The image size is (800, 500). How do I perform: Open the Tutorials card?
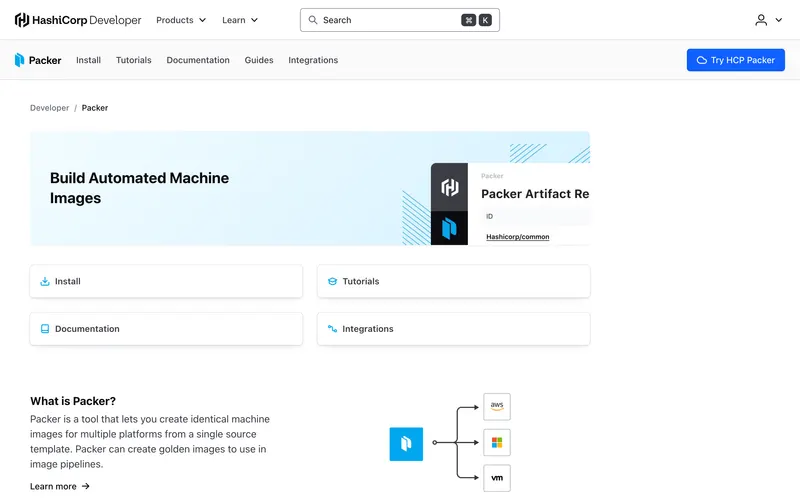pos(454,281)
